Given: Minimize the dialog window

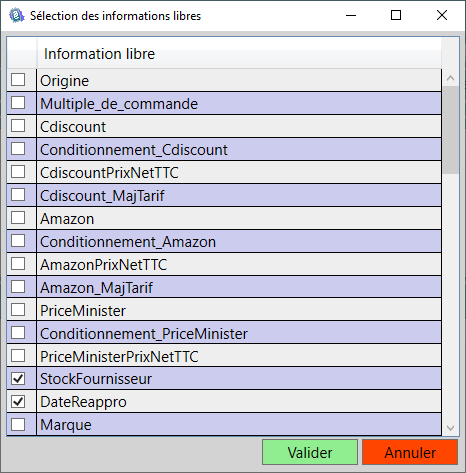Looking at the screenshot, I should point(351,15).
